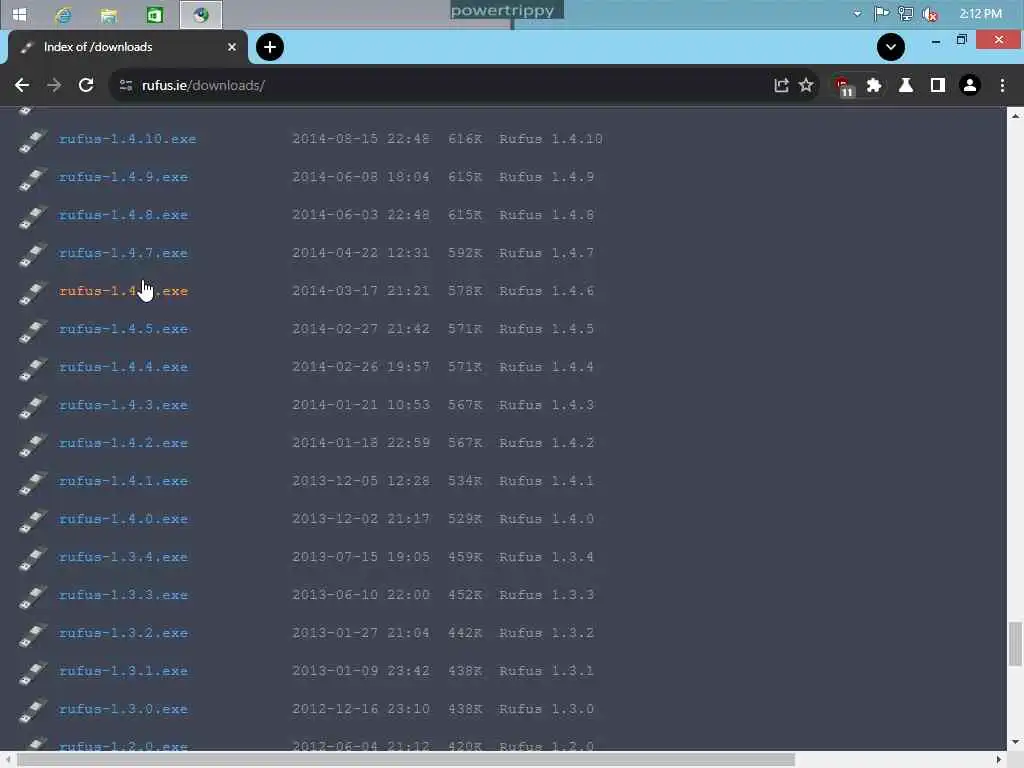Click the horizontal scroll right arrow

[999, 760]
